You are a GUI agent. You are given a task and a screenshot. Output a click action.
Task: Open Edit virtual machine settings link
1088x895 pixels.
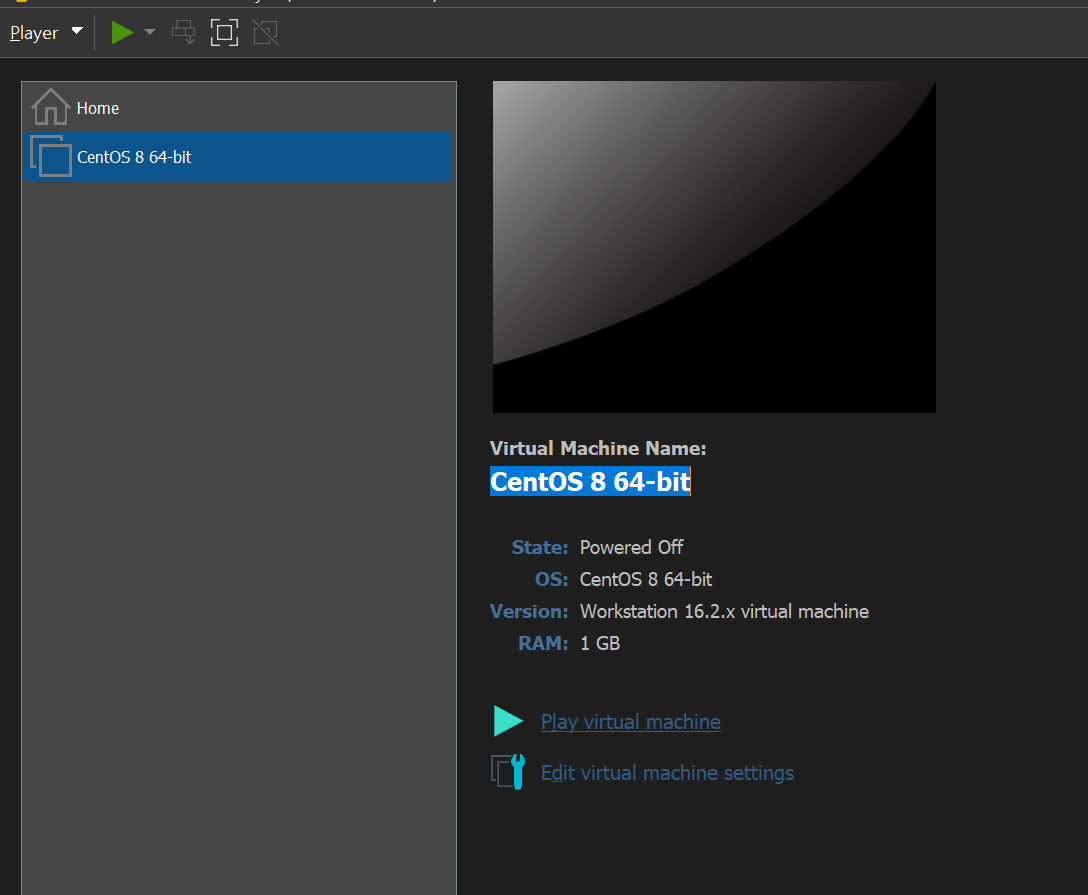point(668,773)
